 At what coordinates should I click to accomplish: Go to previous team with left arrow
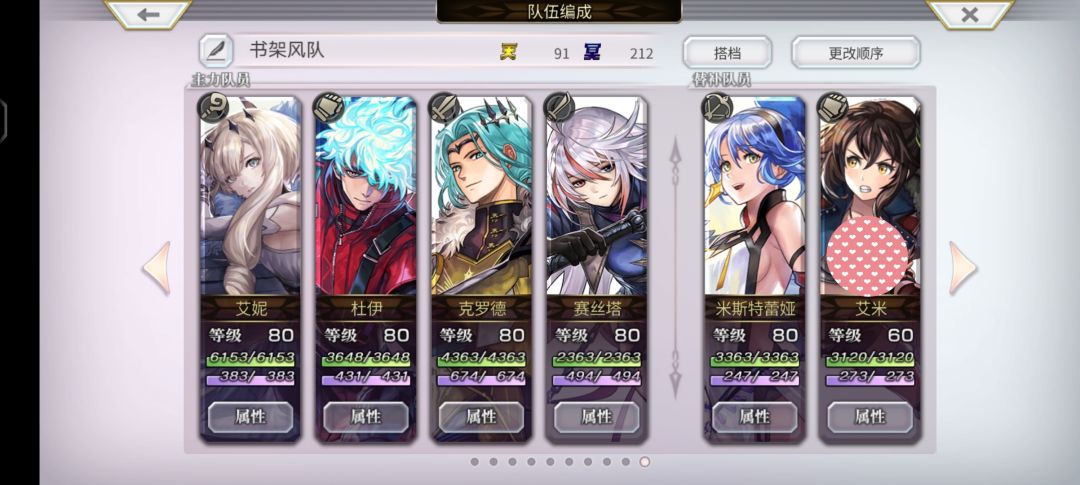tap(156, 269)
